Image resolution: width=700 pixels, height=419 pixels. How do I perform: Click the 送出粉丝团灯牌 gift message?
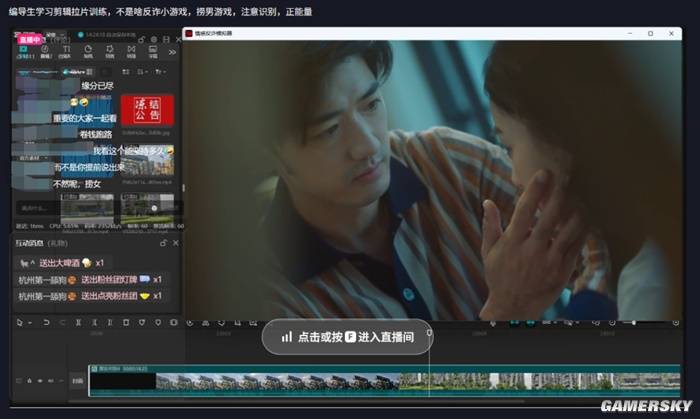pyautogui.click(x=90, y=280)
